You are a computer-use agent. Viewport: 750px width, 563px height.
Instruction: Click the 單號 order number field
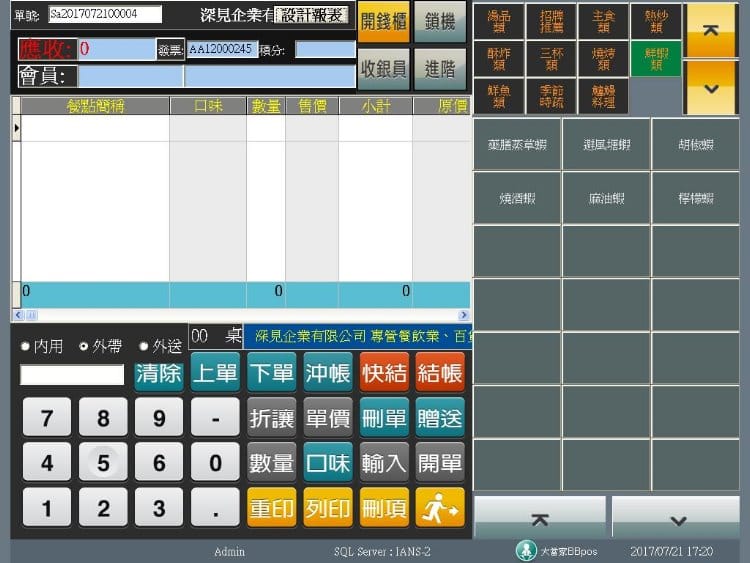(105, 14)
